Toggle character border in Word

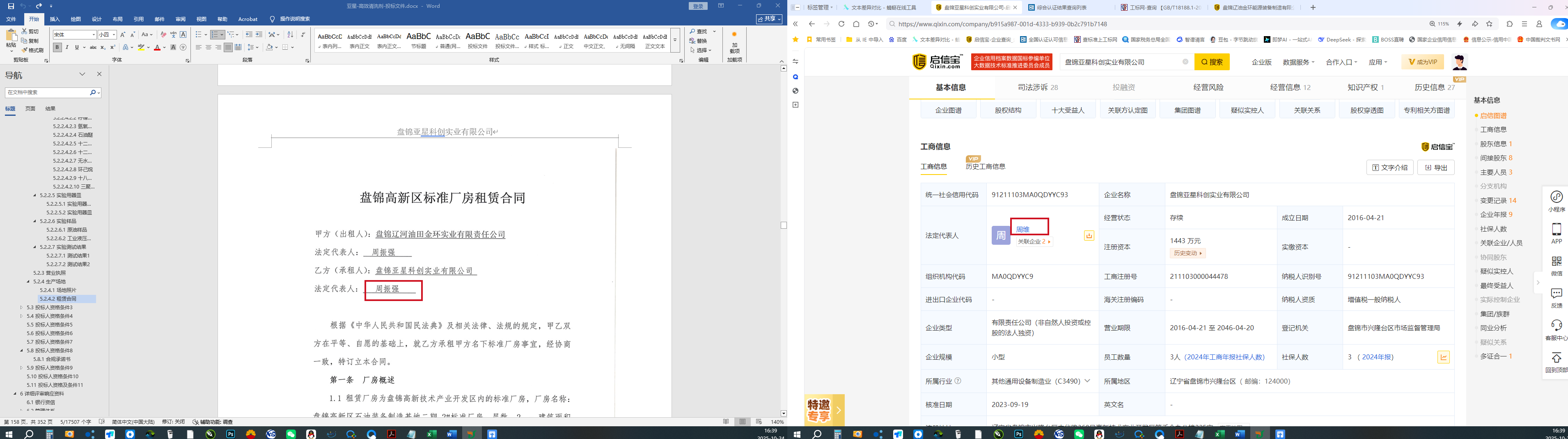point(183,35)
